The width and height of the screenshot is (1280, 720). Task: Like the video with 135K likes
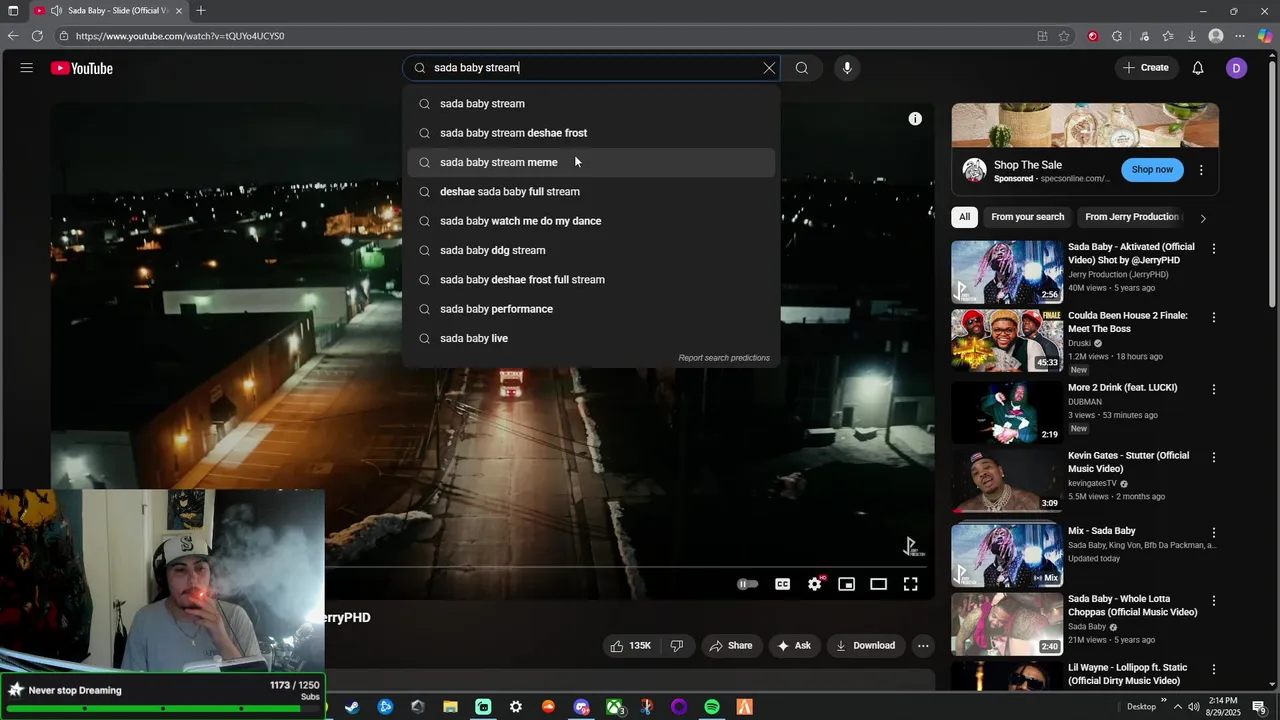click(631, 646)
